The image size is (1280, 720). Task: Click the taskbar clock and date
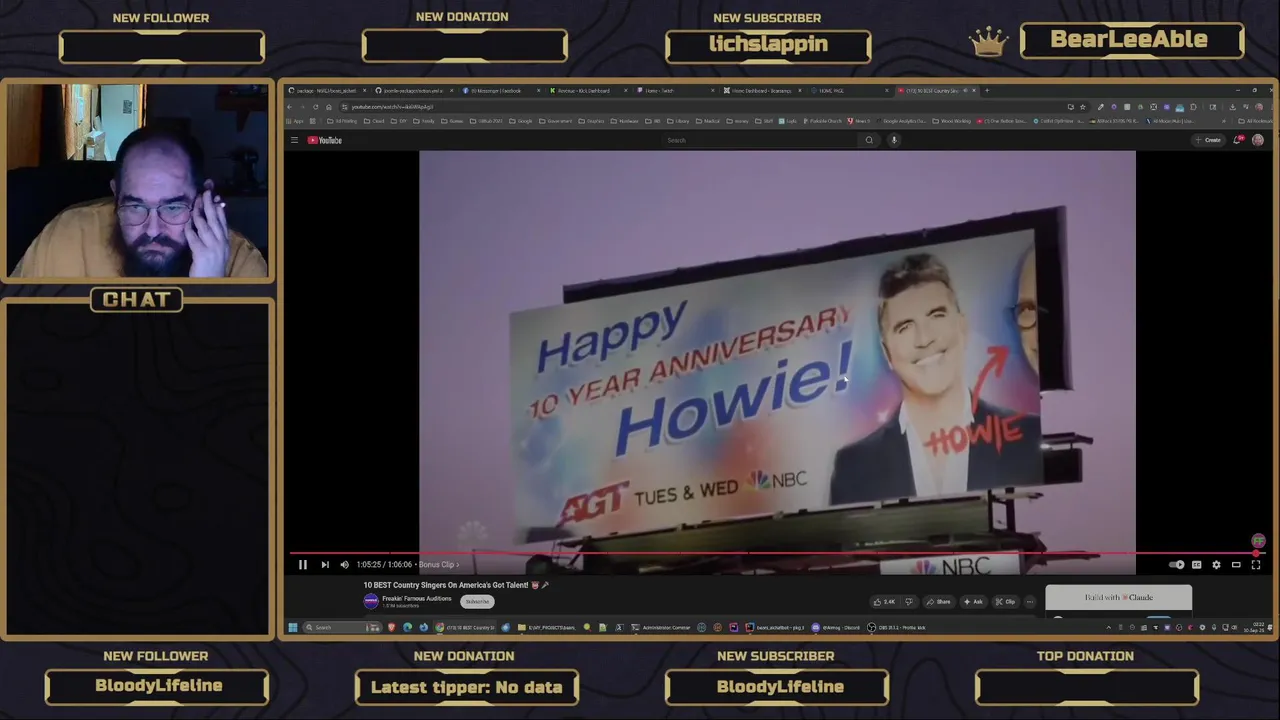1256,628
